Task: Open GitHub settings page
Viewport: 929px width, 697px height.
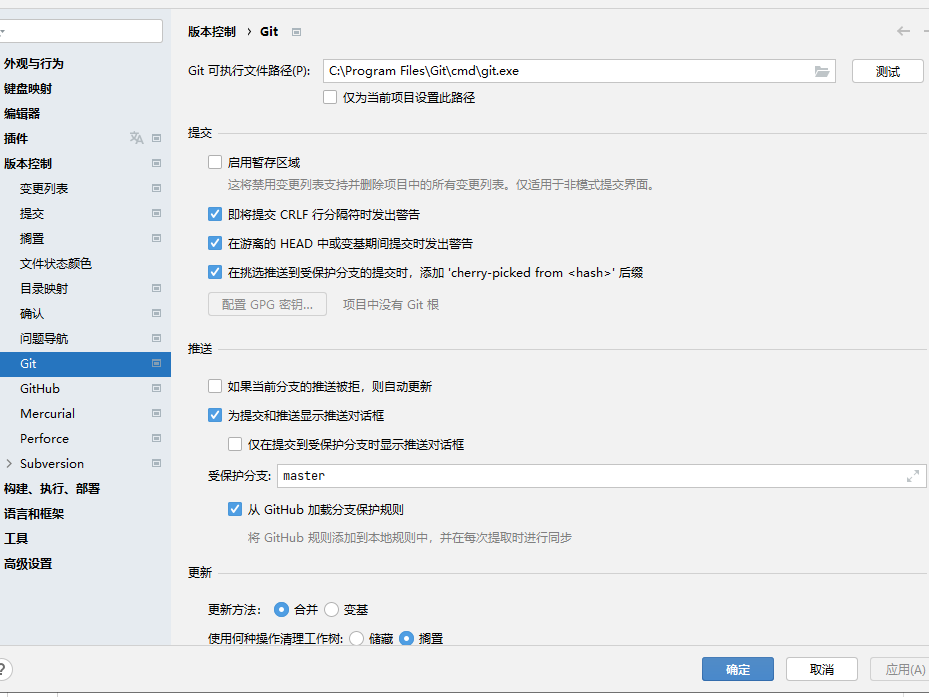Action: coord(40,388)
